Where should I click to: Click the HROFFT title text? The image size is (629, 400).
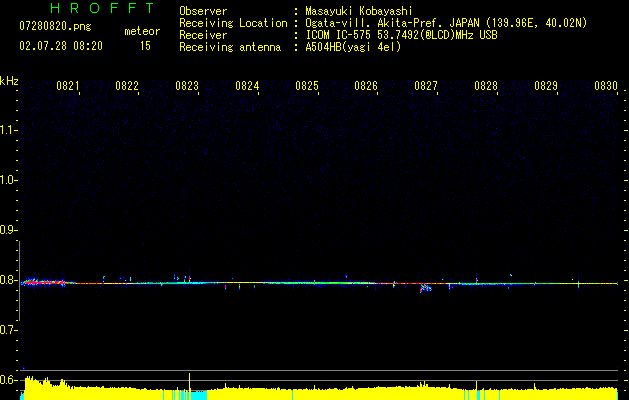pos(103,8)
